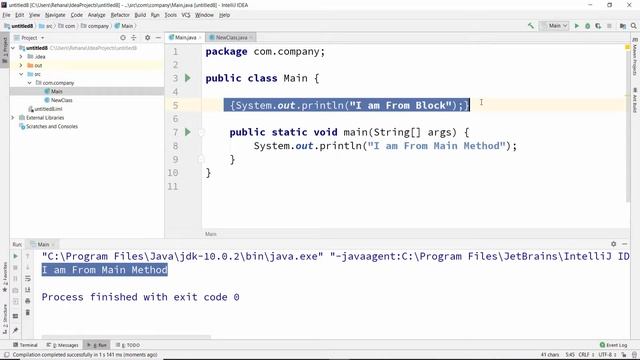Print the Run console output
This screenshot has width=640, height=360.
(x=28, y=301)
